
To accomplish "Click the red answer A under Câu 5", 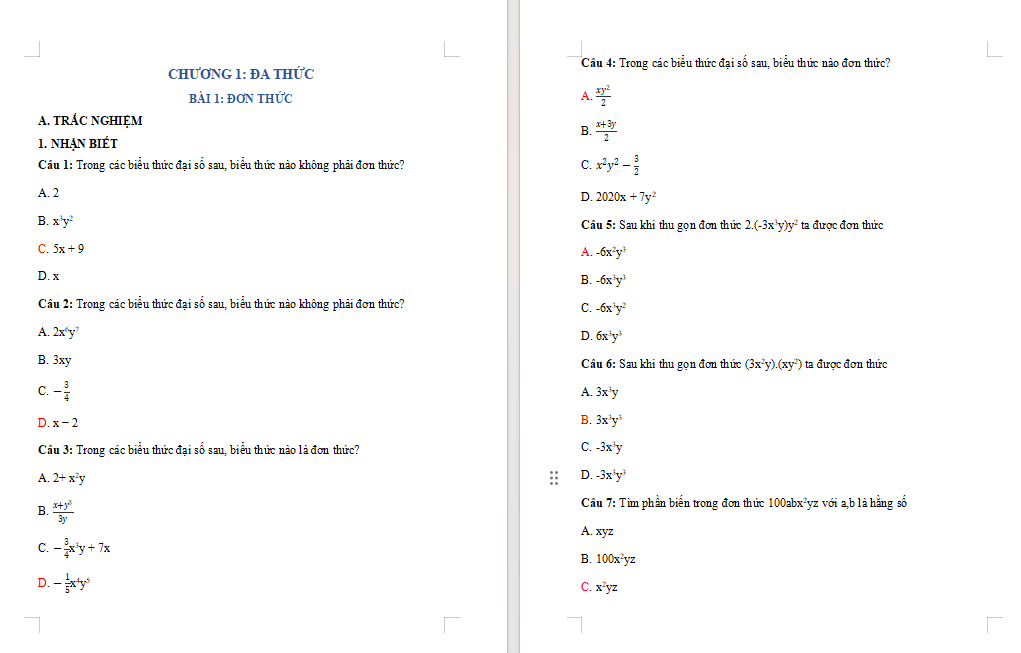I will pos(604,253).
